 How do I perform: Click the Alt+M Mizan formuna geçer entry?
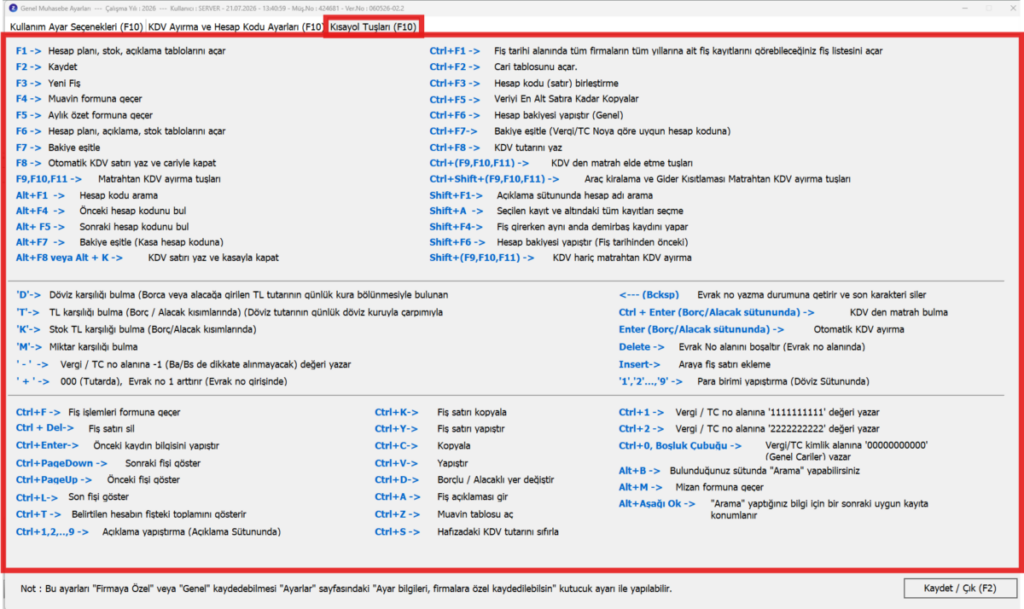pyautogui.click(x=691, y=488)
